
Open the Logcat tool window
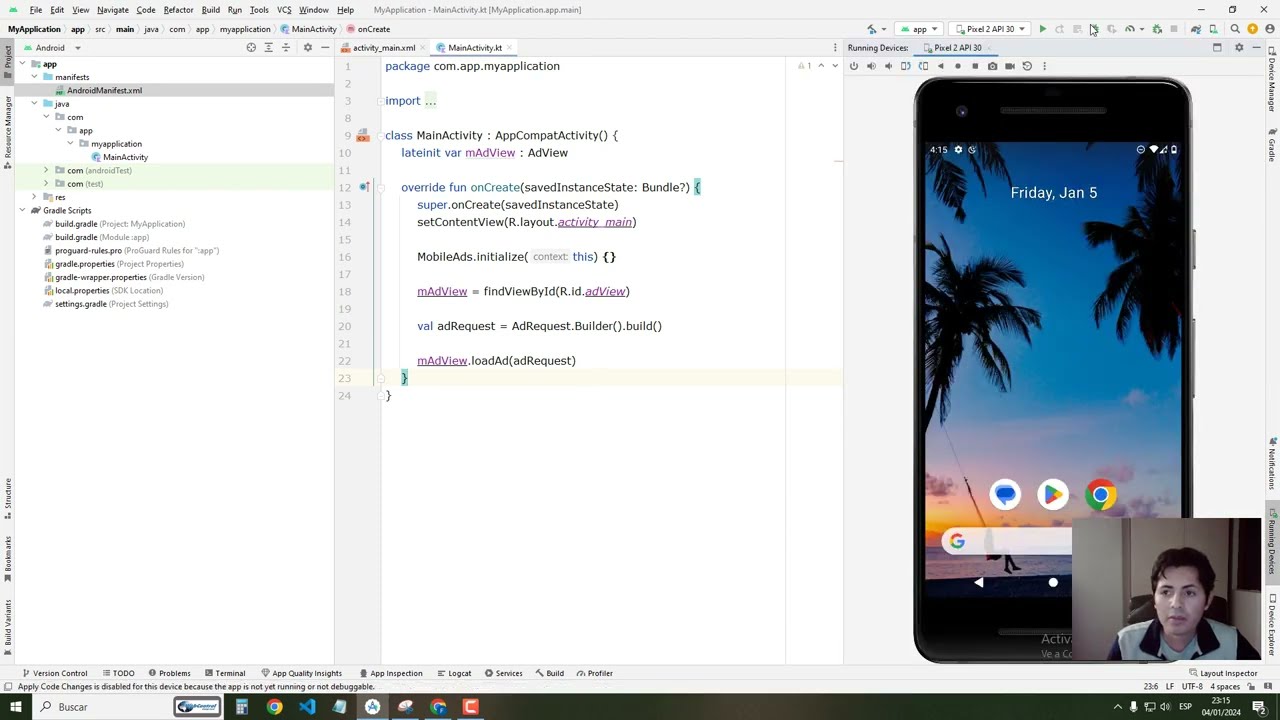[x=454, y=673]
